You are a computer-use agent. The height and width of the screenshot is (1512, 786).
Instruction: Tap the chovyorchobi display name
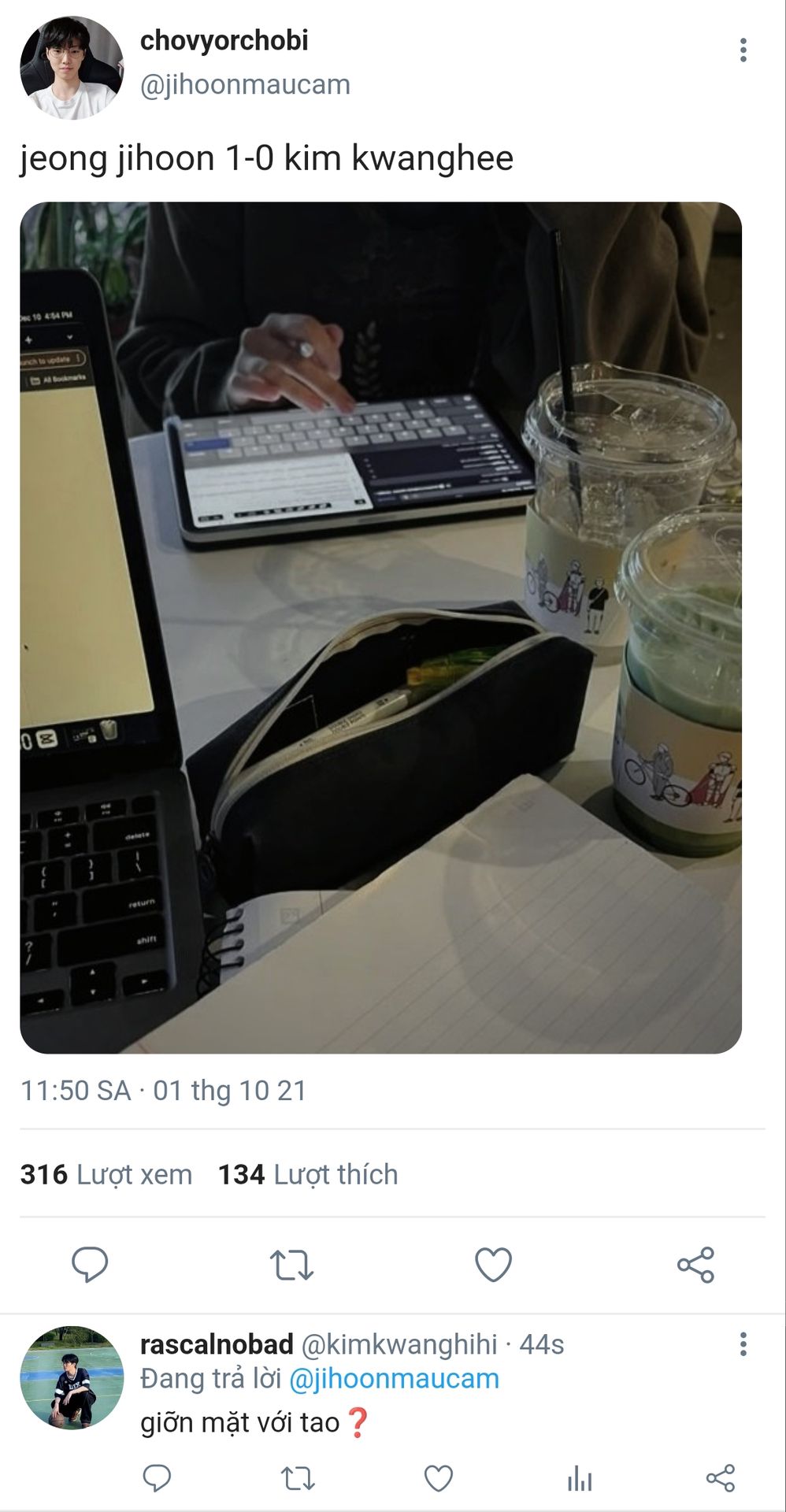(x=224, y=40)
